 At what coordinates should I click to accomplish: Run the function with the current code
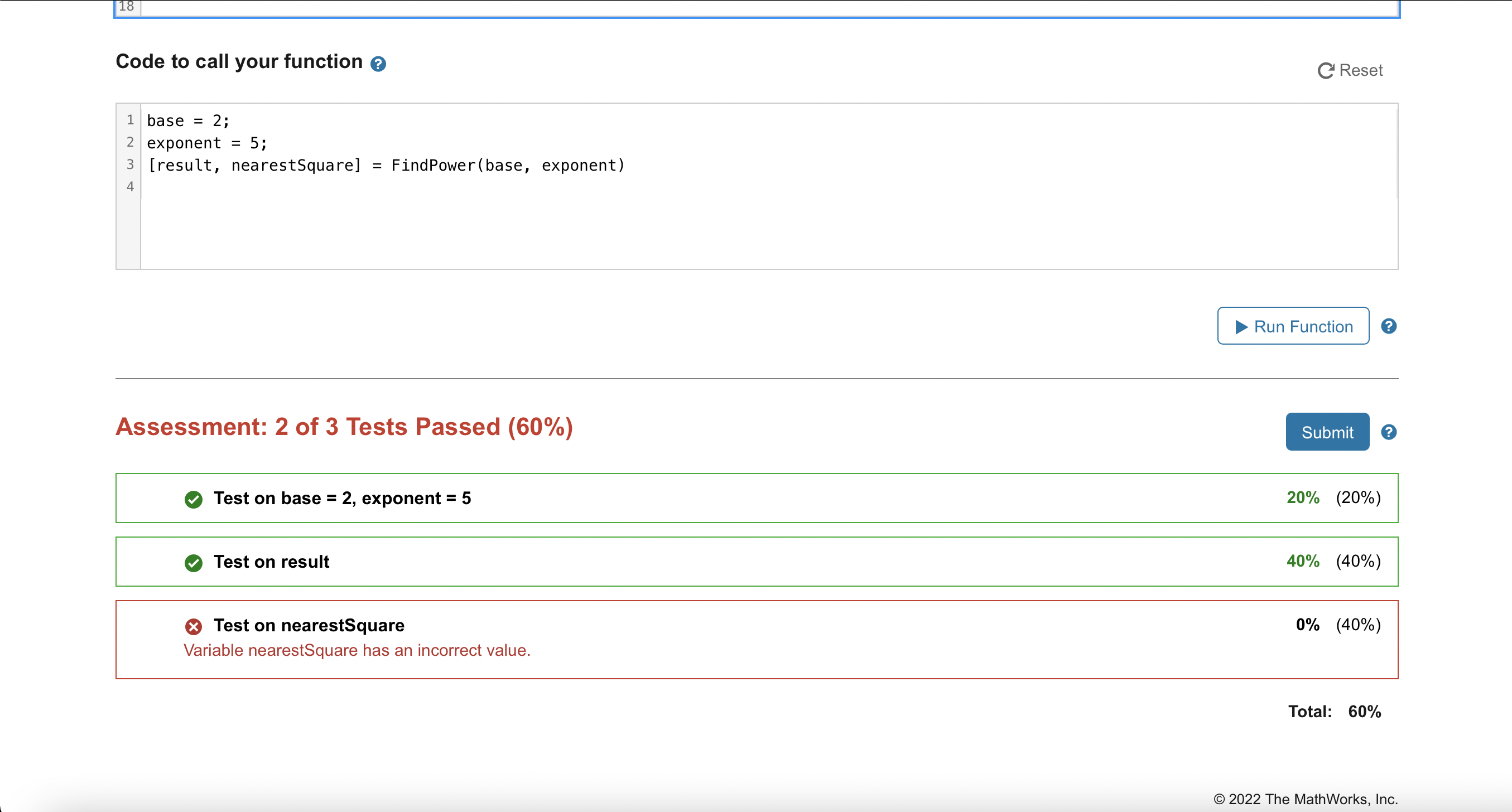tap(1293, 326)
